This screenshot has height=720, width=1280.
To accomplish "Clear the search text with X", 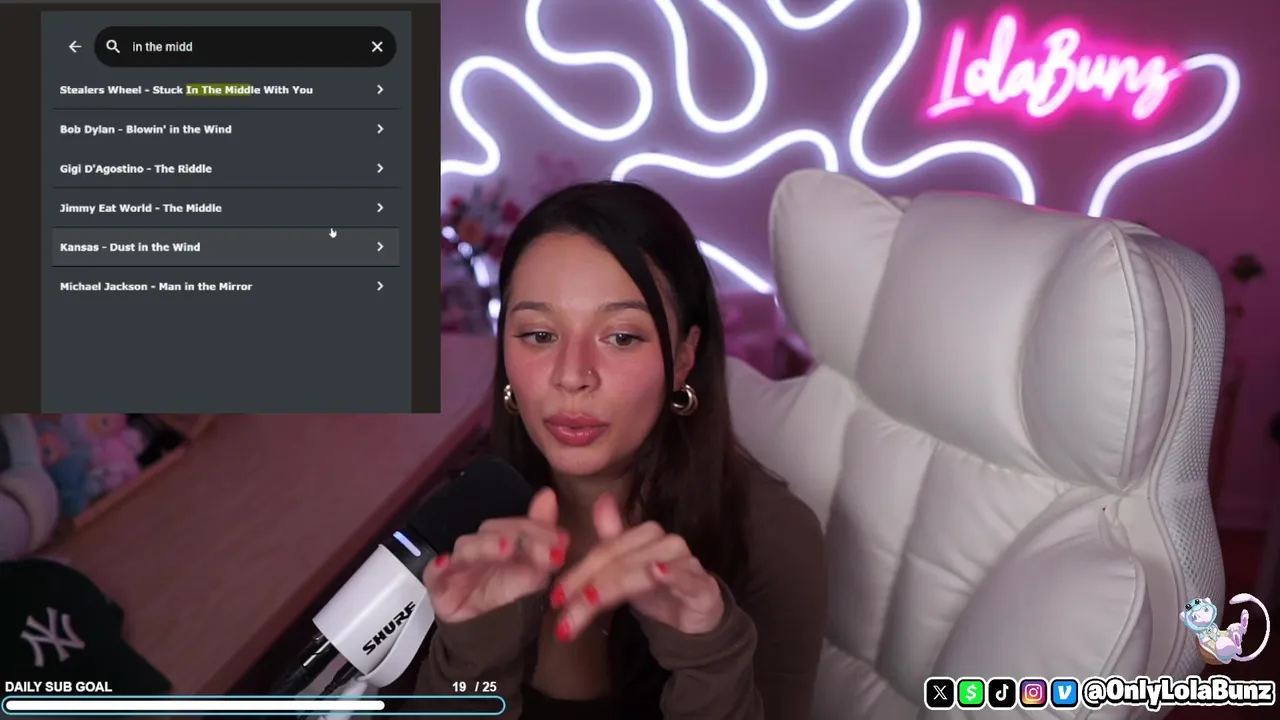I will coord(377,47).
